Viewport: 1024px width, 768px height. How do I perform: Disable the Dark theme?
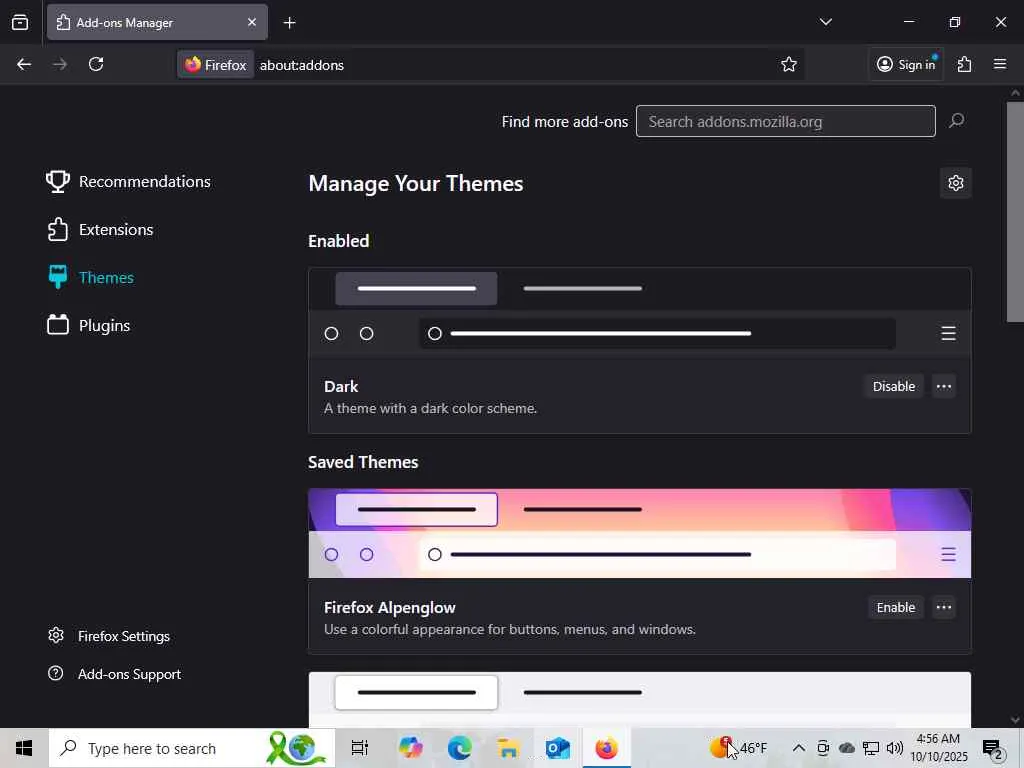[x=893, y=387]
